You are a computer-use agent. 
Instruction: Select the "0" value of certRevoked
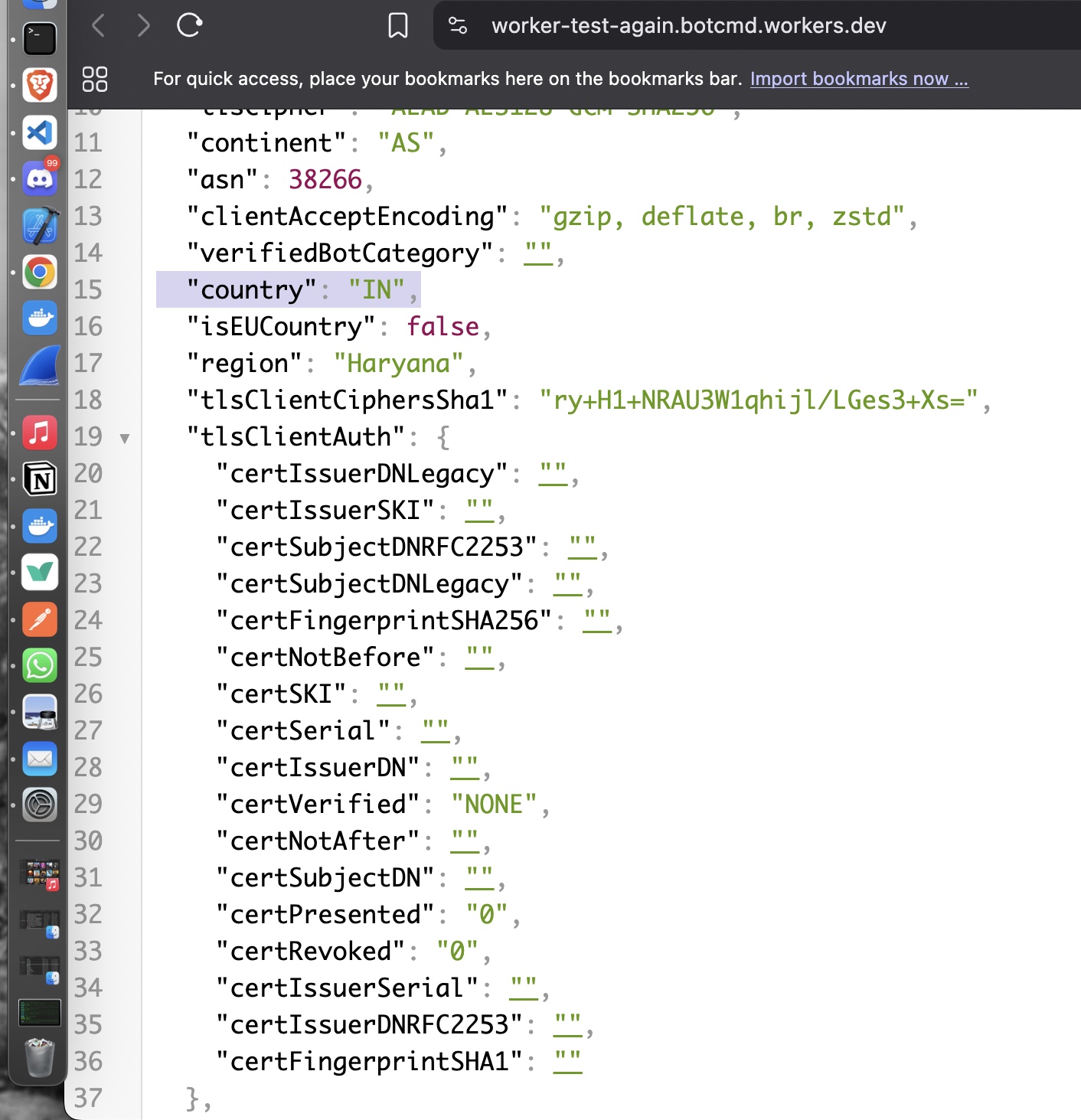click(x=457, y=952)
